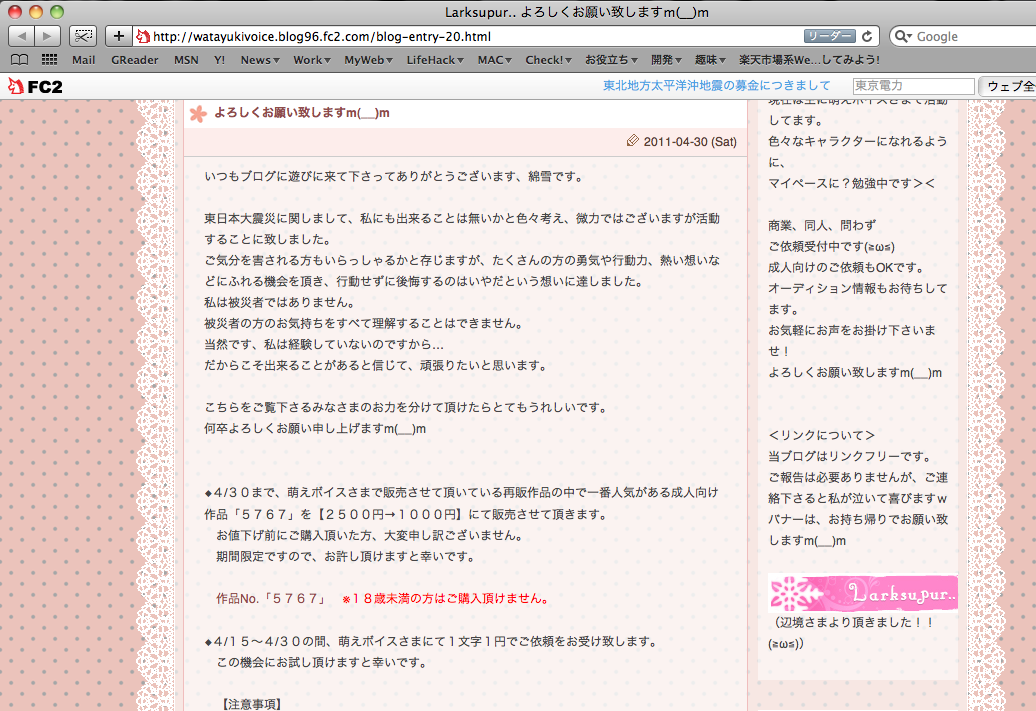Click the date 2011-04-30 (Sat)
This screenshot has height=711, width=1036.
pyautogui.click(x=690, y=141)
